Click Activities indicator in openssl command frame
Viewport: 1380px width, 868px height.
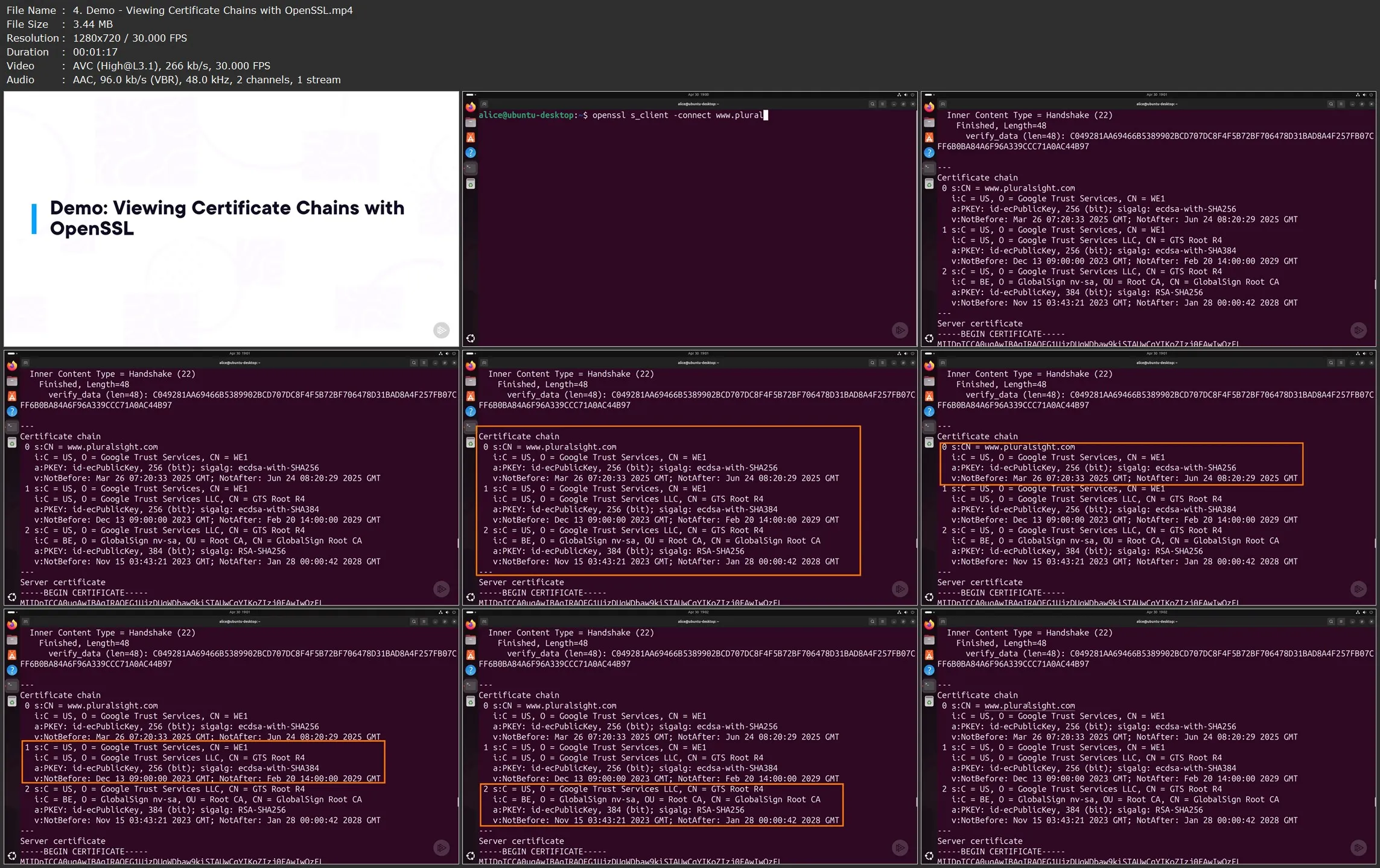[470, 95]
